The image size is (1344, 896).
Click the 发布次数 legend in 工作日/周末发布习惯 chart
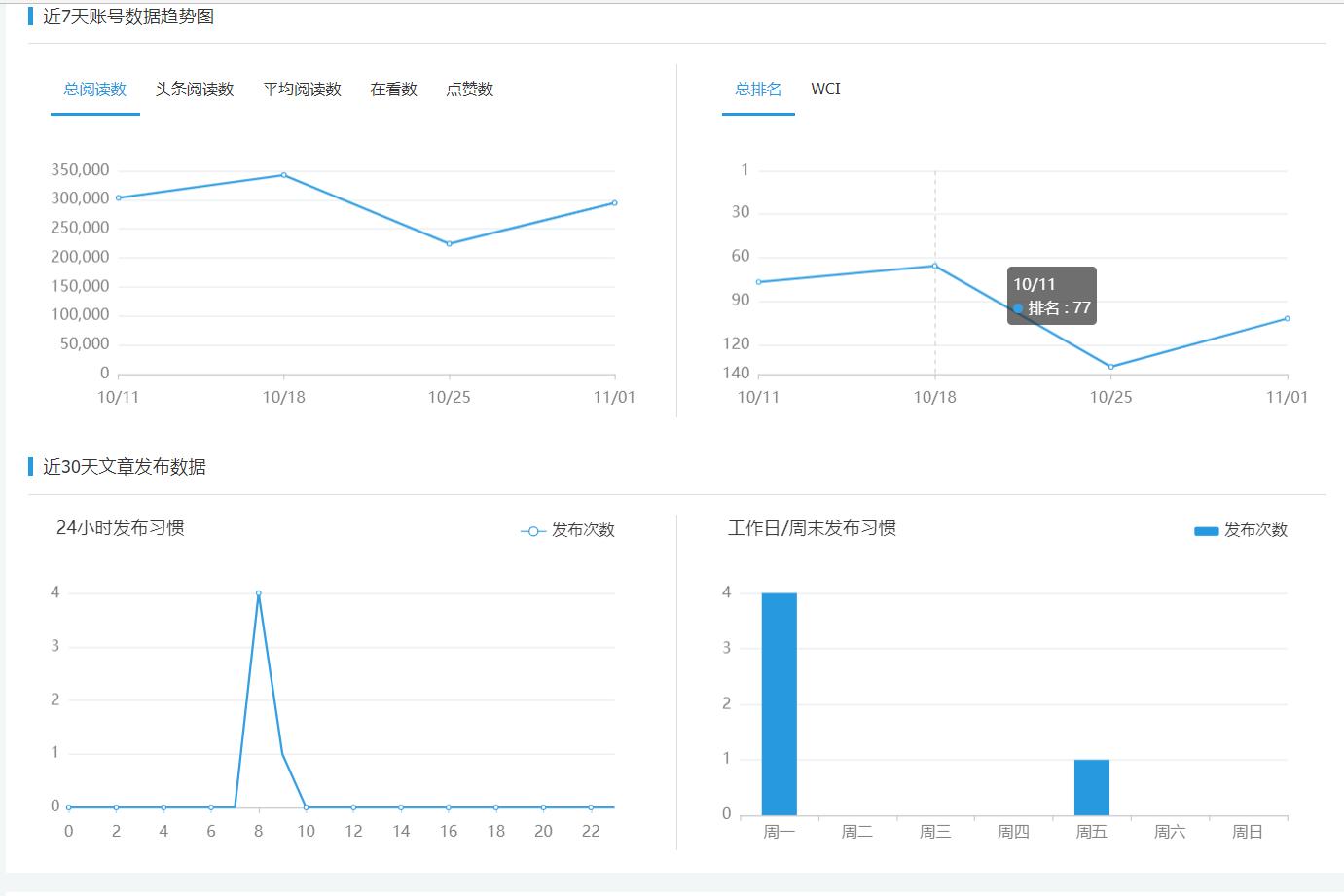pos(1205,530)
